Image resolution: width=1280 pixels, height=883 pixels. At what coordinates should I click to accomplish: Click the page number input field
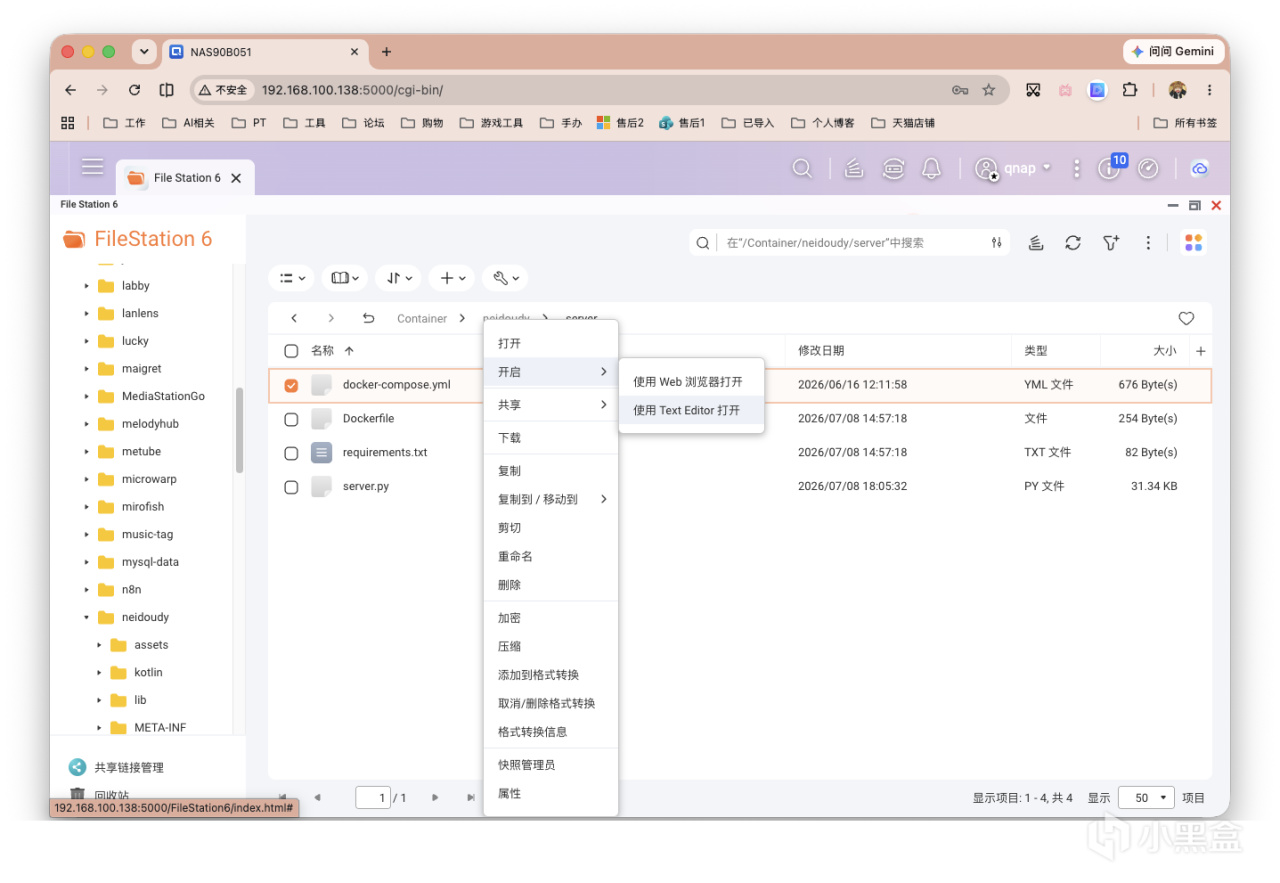point(372,797)
